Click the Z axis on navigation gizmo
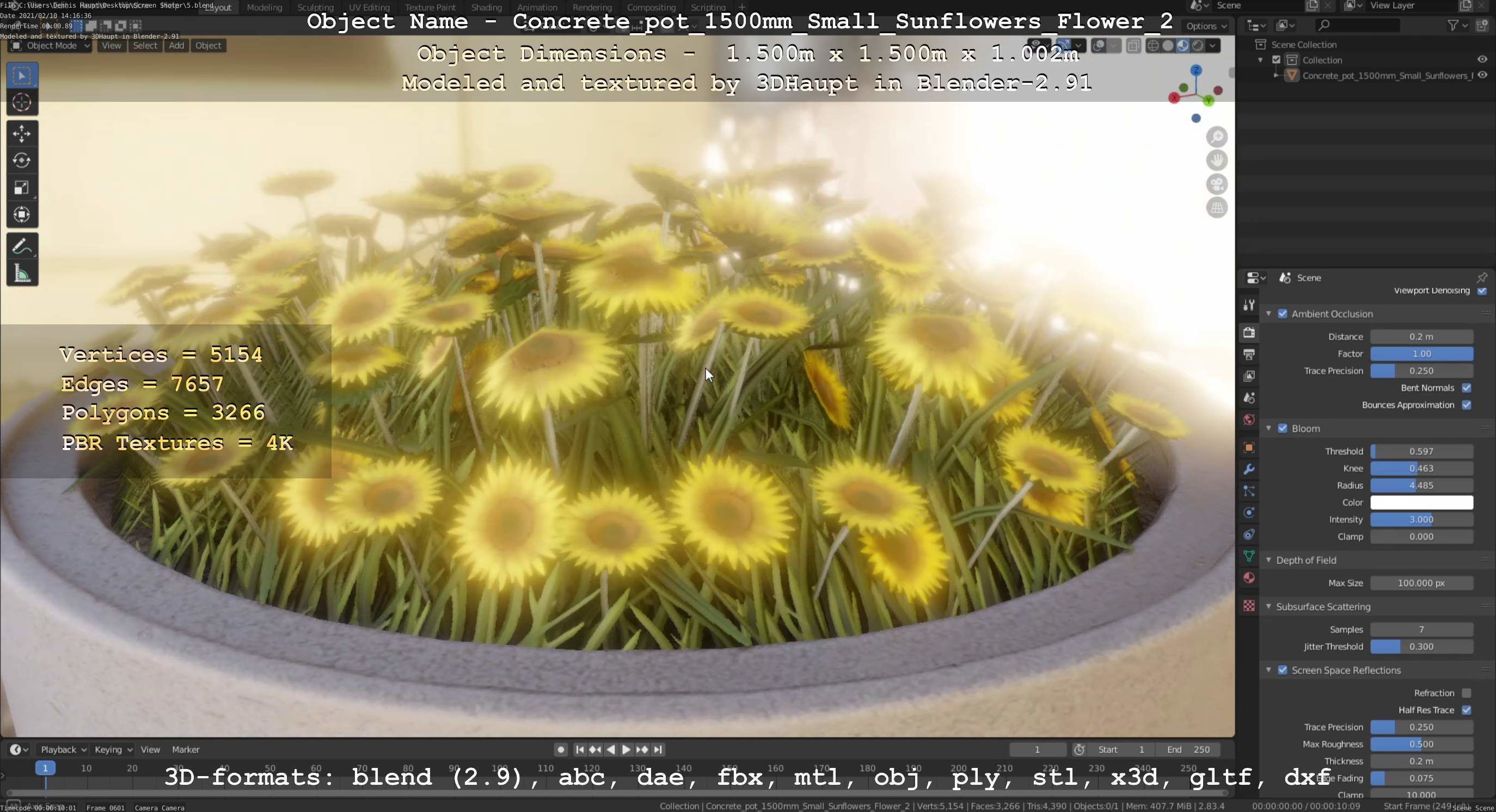 point(1195,71)
